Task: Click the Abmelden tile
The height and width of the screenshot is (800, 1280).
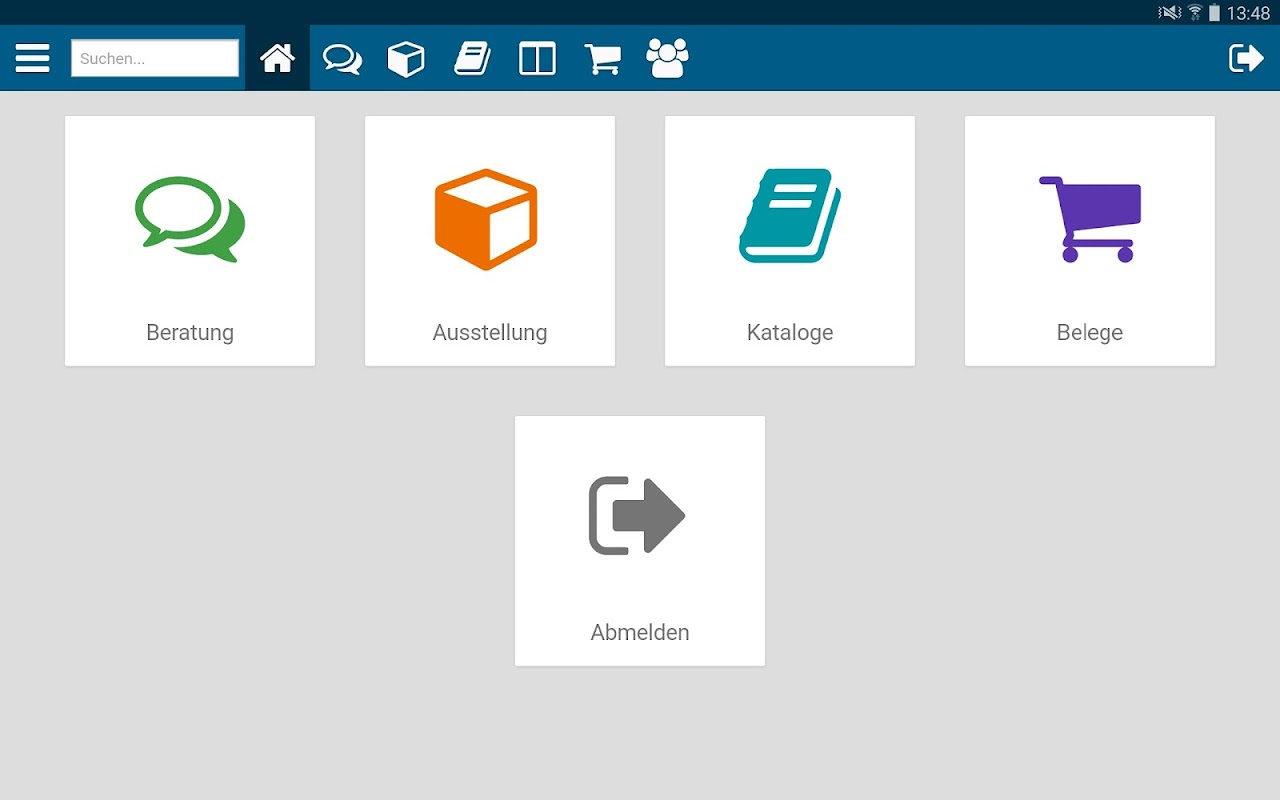Action: (640, 541)
